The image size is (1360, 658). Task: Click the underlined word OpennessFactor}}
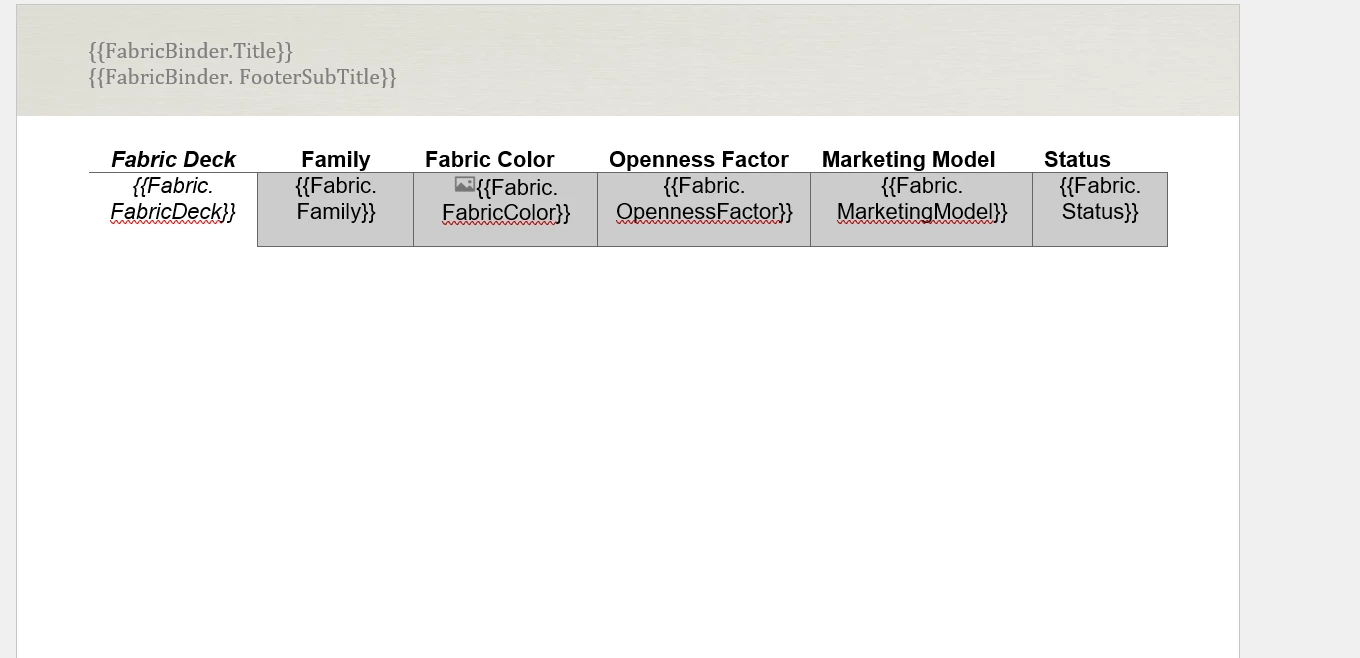(x=704, y=212)
